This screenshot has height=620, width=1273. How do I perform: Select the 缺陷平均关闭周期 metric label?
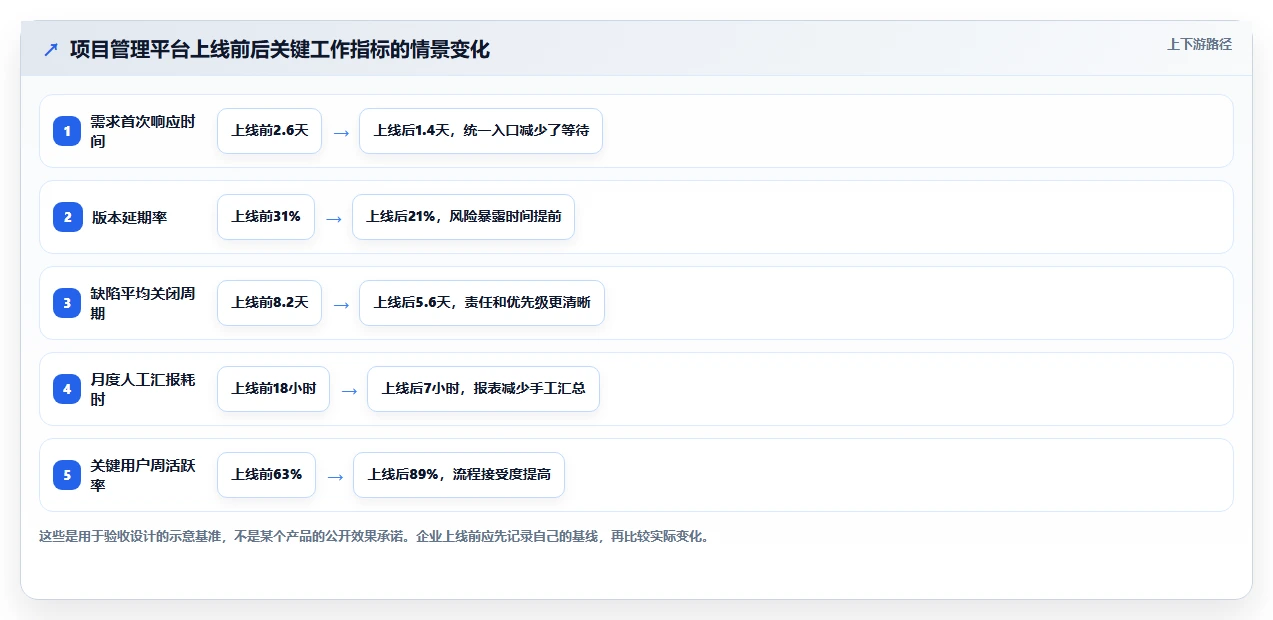143,303
